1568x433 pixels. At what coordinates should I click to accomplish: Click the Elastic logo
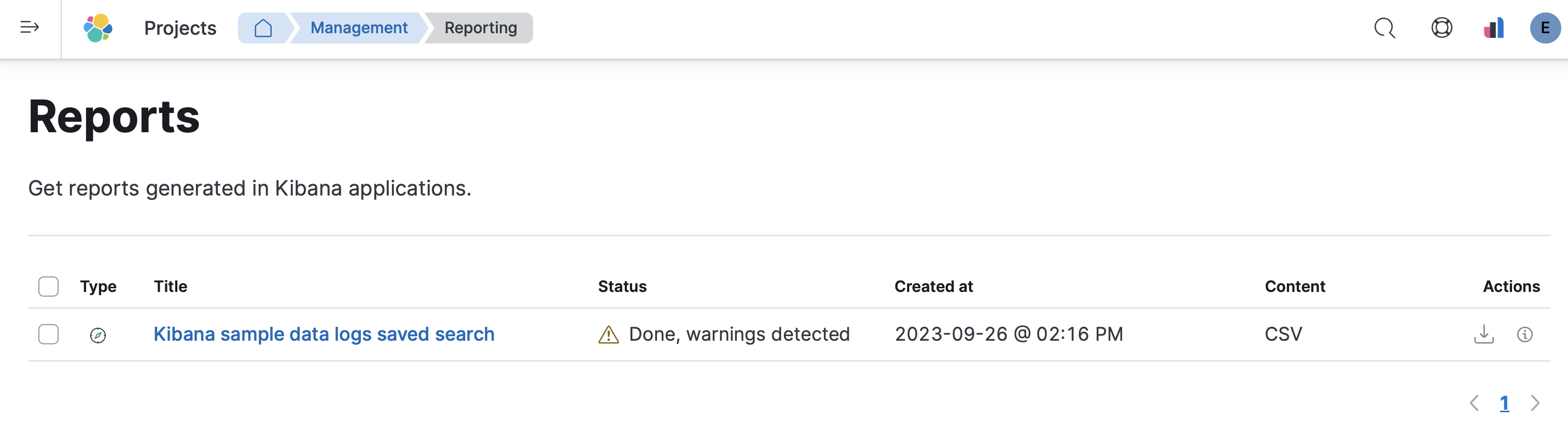pos(99,28)
